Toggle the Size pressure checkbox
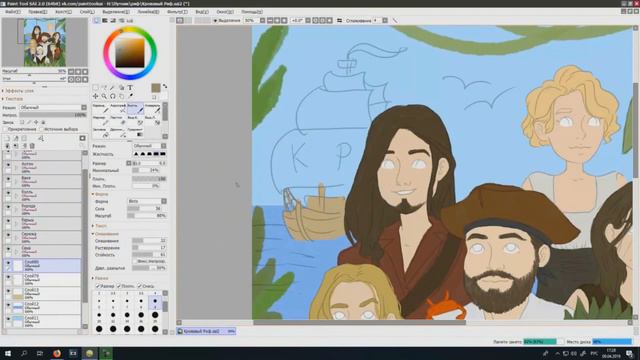 click(98, 286)
